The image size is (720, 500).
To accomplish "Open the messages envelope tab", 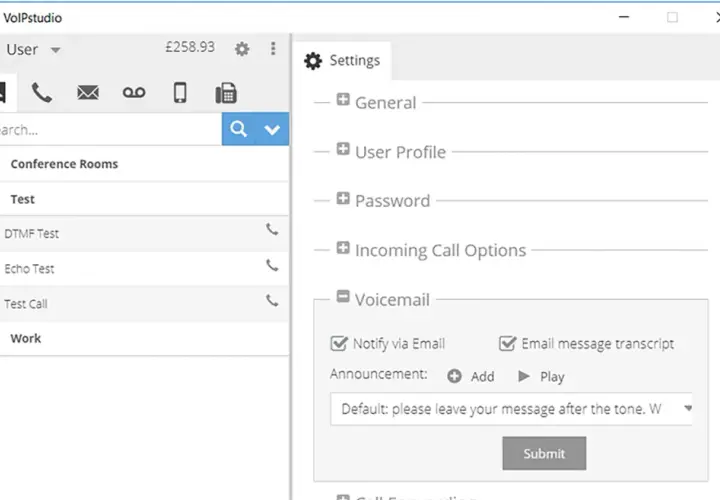I will tap(88, 93).
